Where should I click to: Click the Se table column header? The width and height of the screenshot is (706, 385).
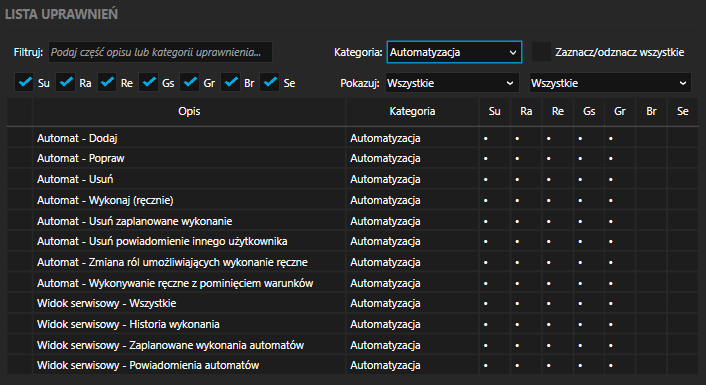pos(683,112)
